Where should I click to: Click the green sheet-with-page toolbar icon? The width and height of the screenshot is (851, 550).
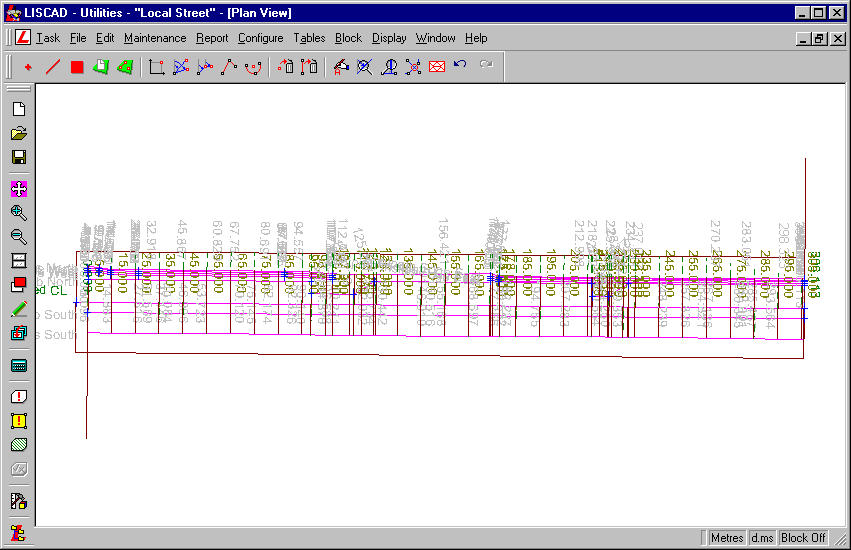[101, 67]
